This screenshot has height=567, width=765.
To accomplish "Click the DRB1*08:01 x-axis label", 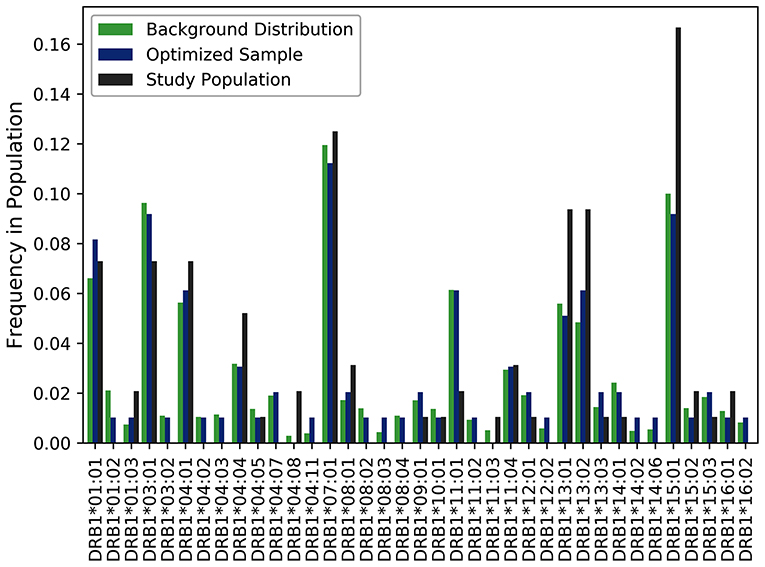I will tap(348, 508).
